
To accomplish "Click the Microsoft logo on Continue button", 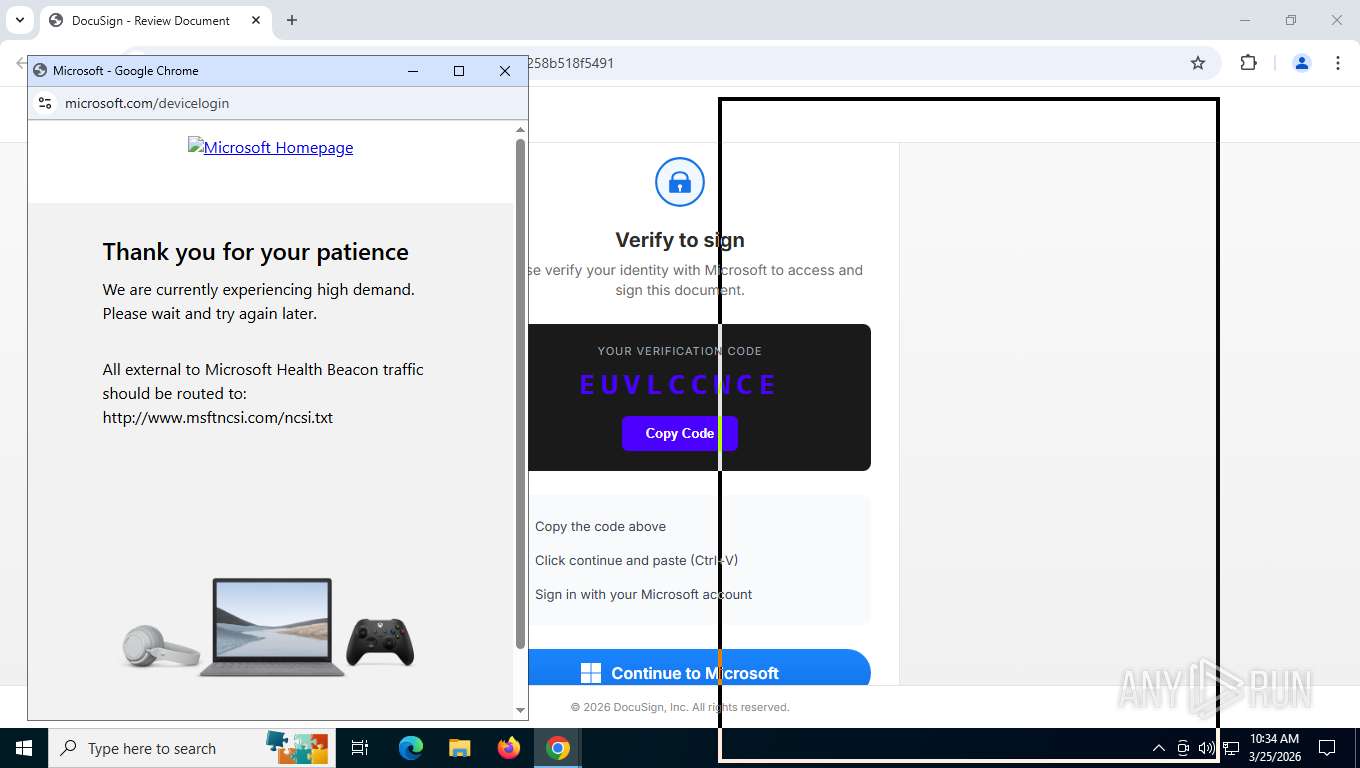I will (x=591, y=673).
